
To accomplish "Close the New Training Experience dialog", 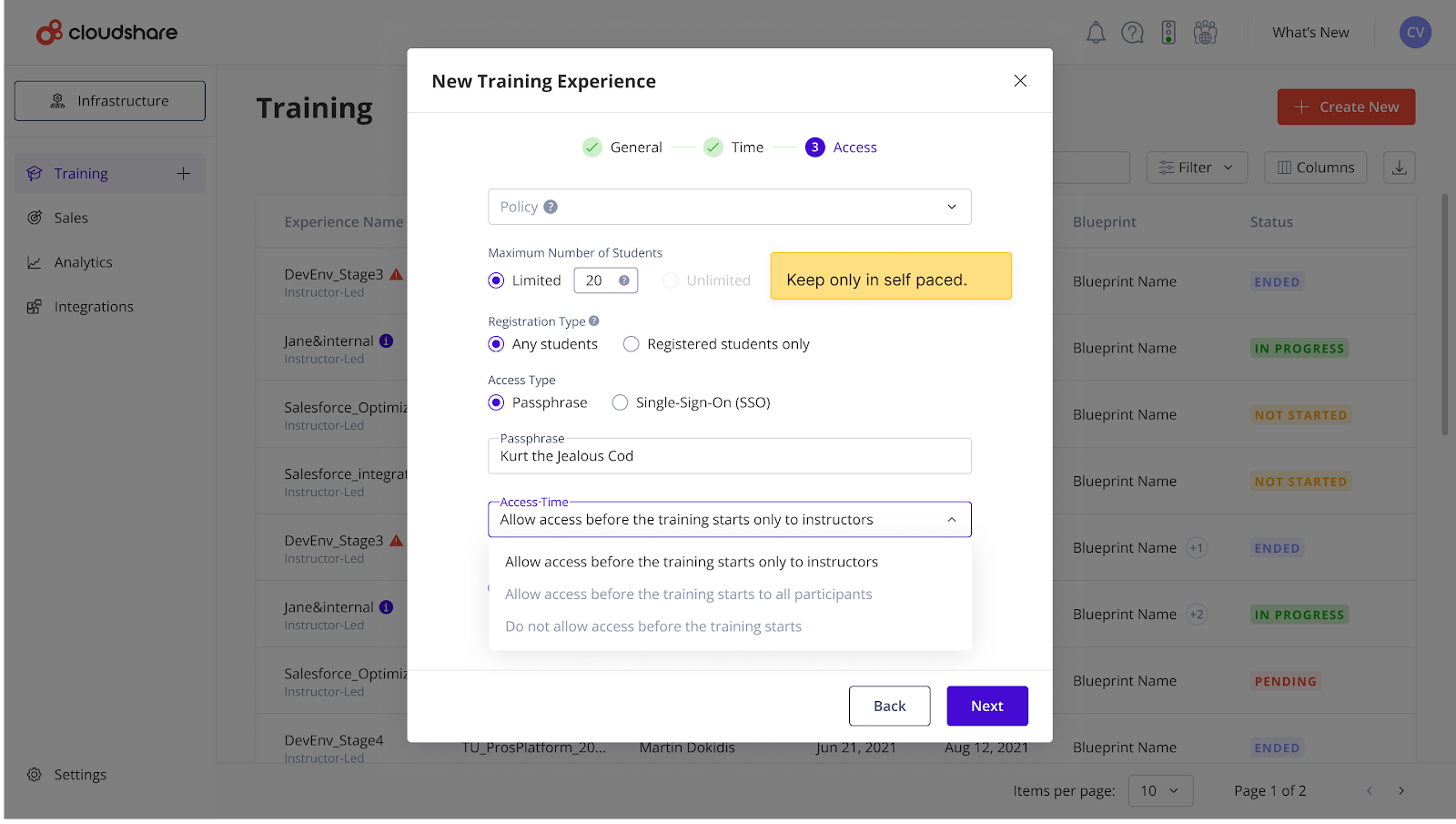I will click(1020, 80).
